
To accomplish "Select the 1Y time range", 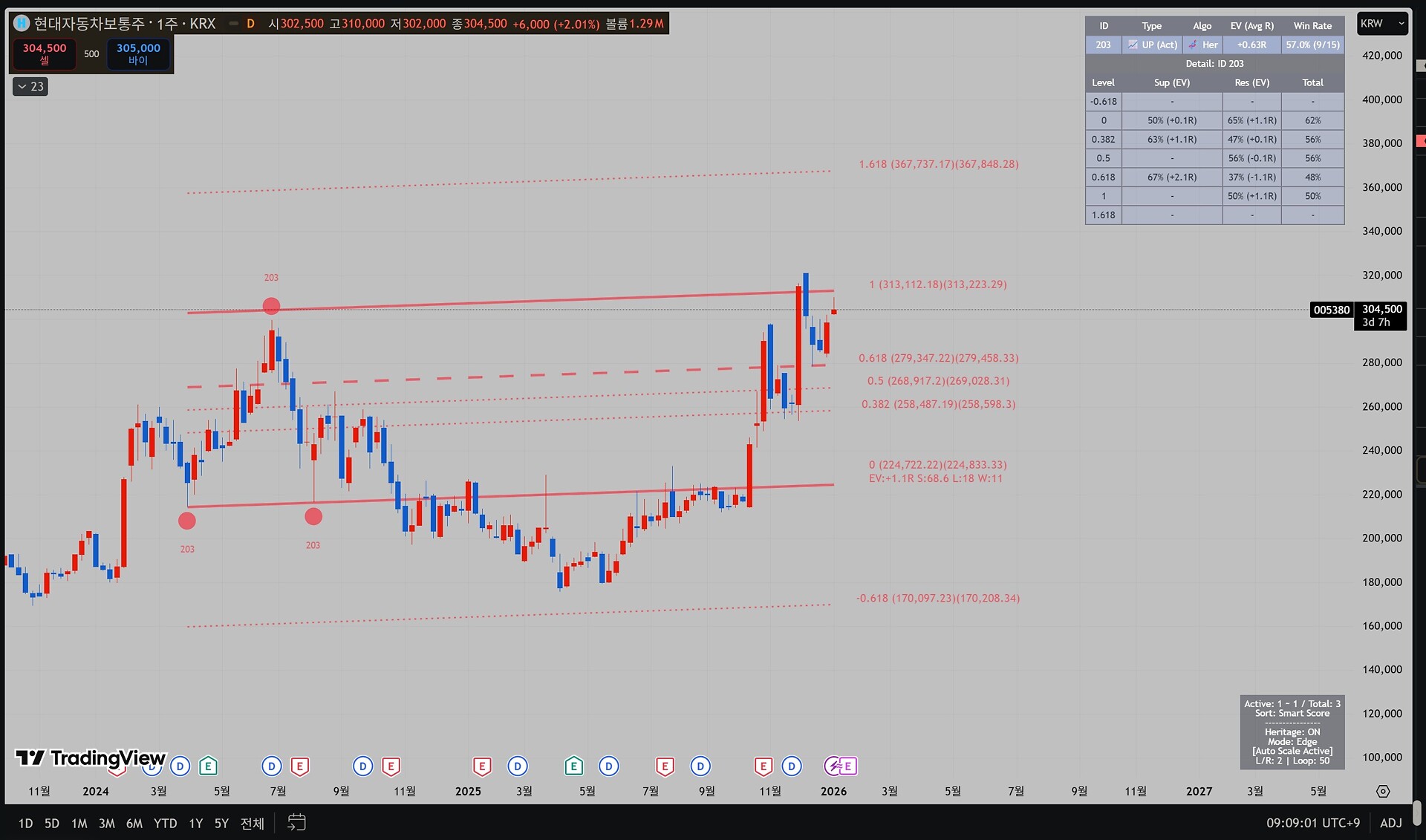I will (195, 823).
